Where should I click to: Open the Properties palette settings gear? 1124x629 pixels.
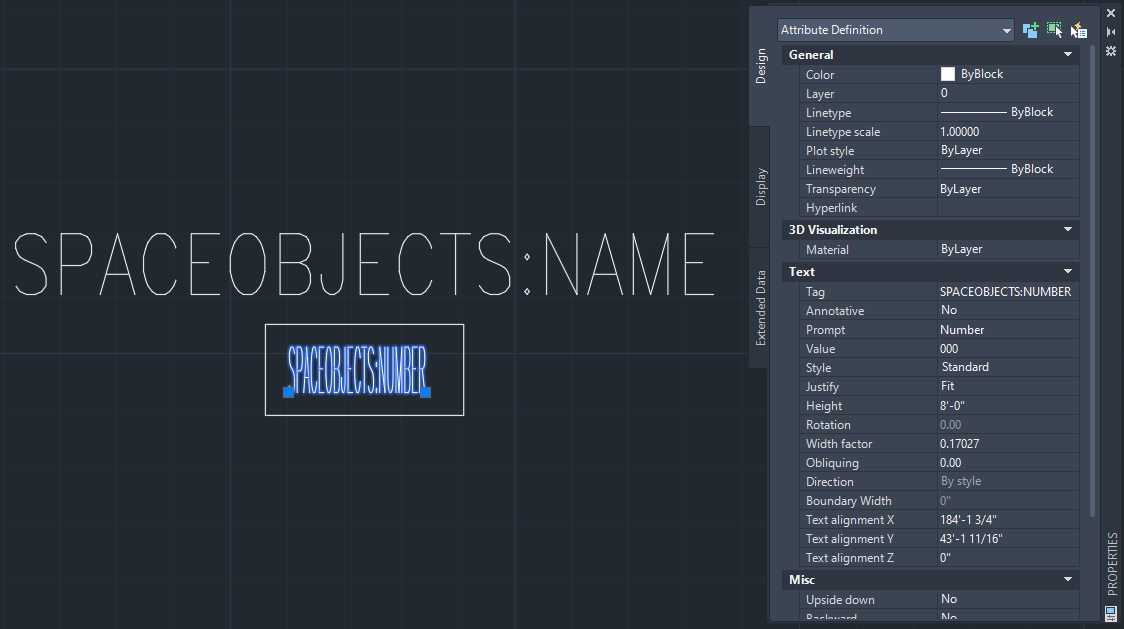coord(1110,50)
